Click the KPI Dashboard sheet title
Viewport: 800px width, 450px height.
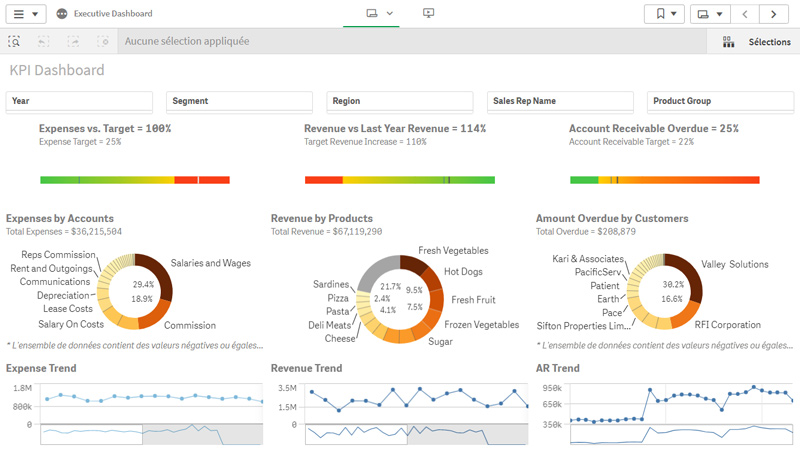[57, 70]
